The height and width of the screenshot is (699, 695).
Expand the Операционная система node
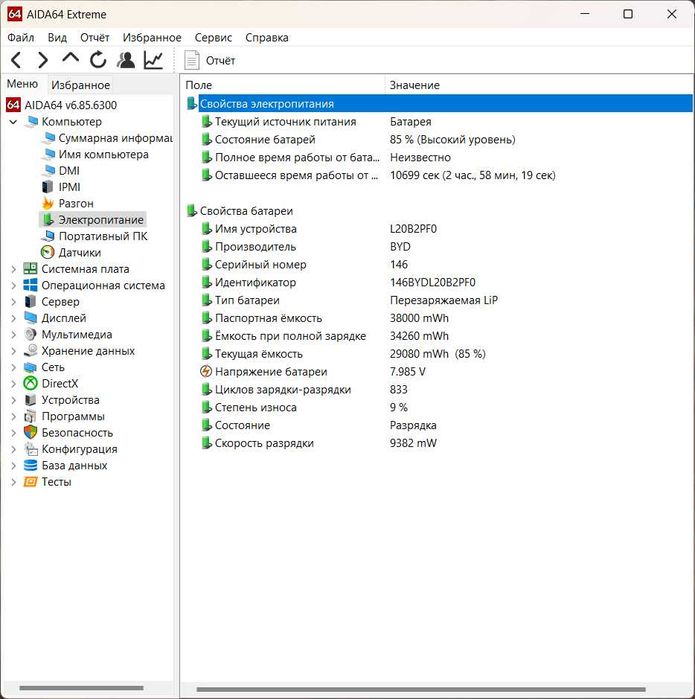click(x=13, y=285)
